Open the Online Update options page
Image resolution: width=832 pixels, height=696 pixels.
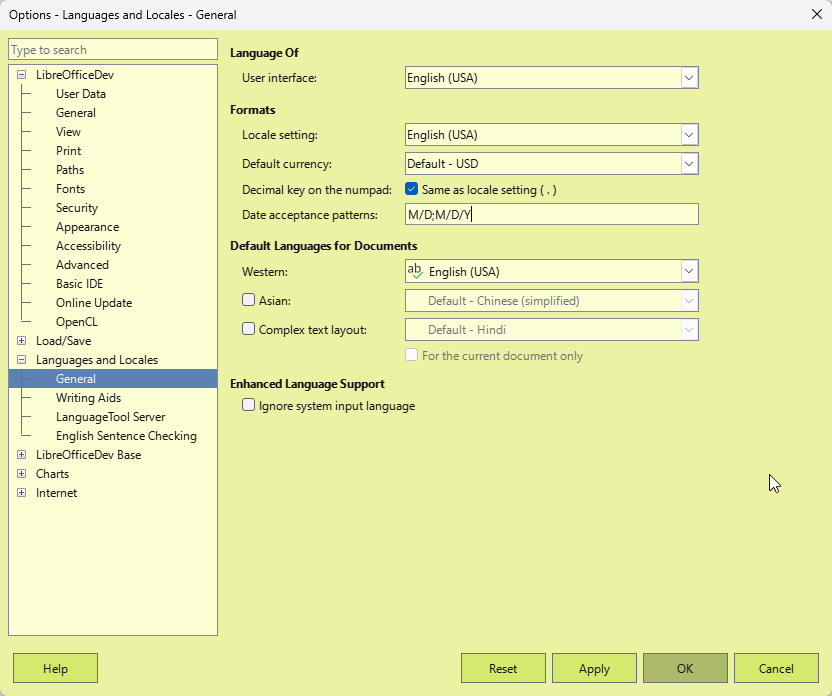pos(94,303)
